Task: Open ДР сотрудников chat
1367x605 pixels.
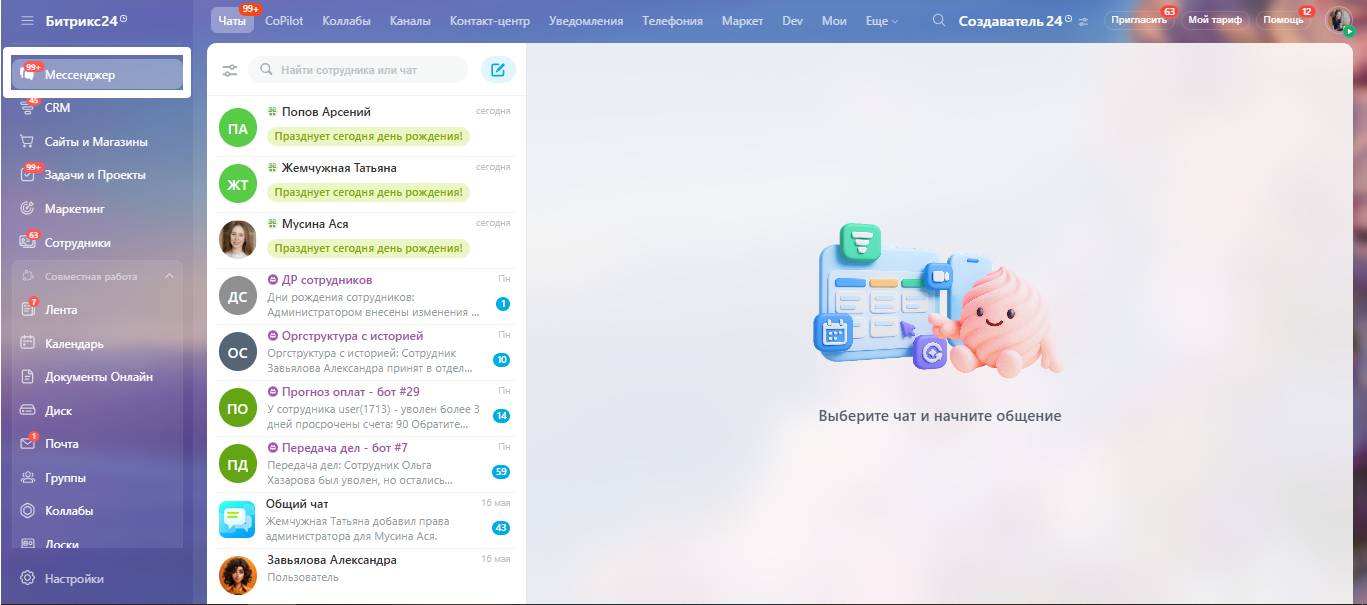Action: (x=366, y=295)
